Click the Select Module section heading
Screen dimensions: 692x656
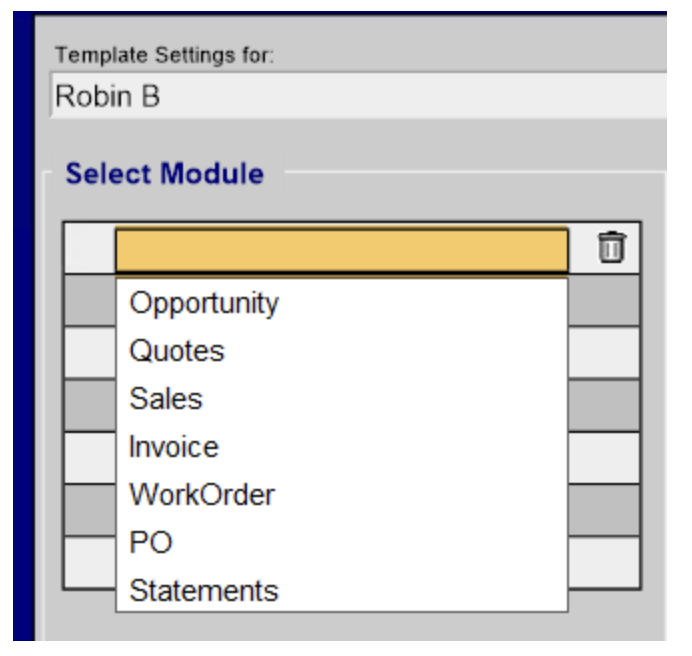click(x=165, y=173)
